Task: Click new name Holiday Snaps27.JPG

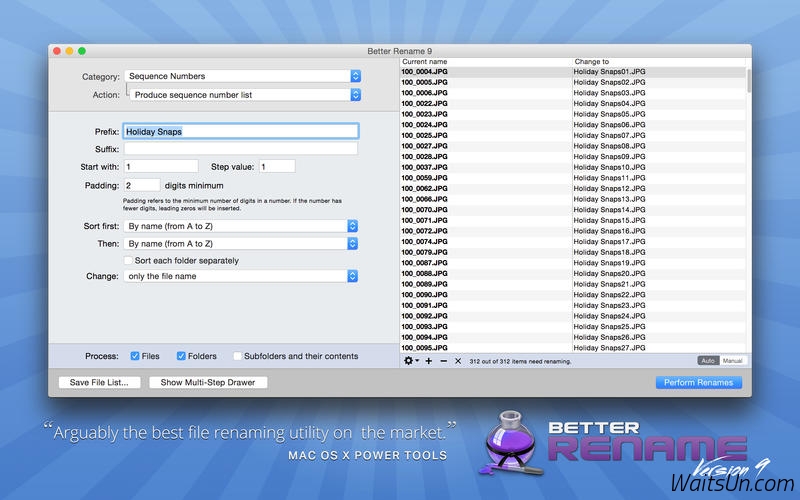Action: click(x=609, y=348)
